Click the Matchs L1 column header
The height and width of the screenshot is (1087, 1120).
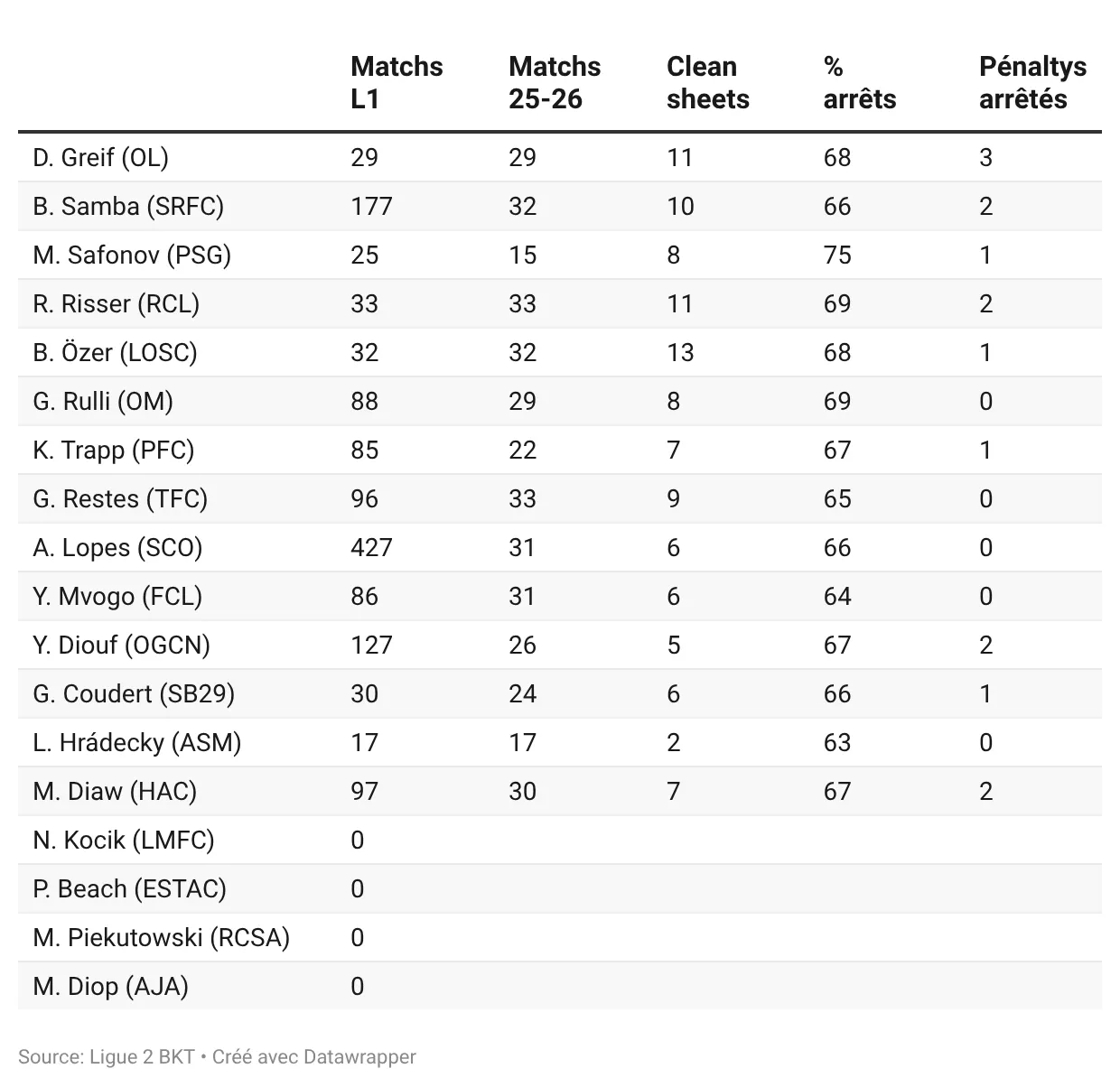point(397,82)
